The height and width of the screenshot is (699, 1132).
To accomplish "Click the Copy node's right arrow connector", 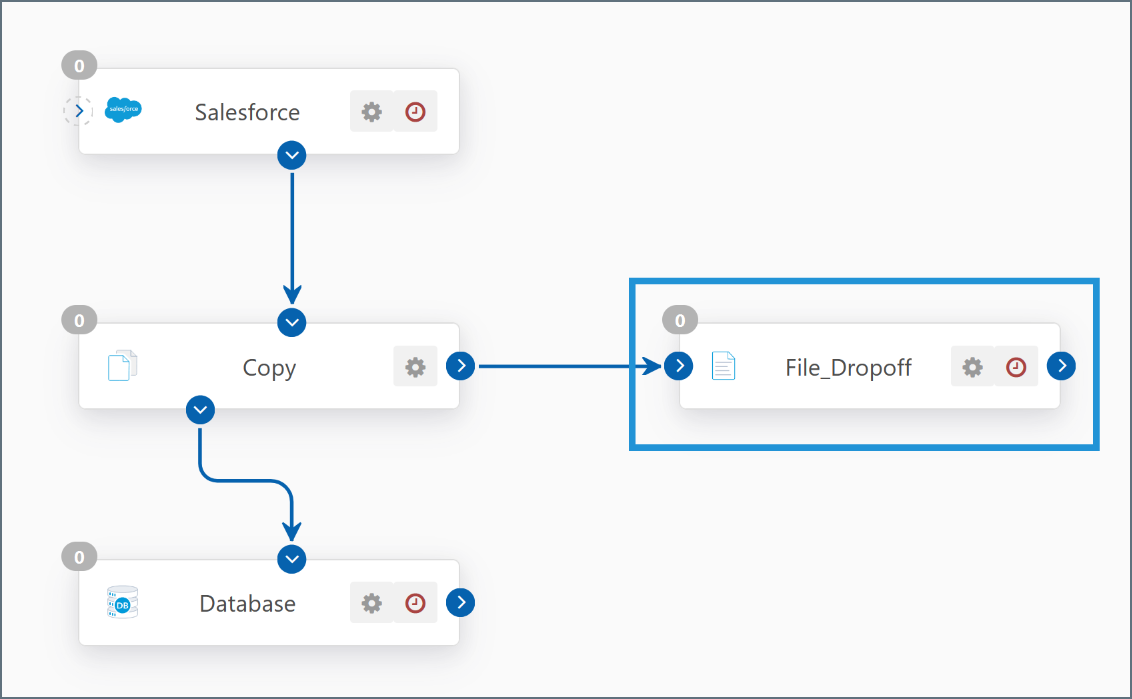I will 460,366.
